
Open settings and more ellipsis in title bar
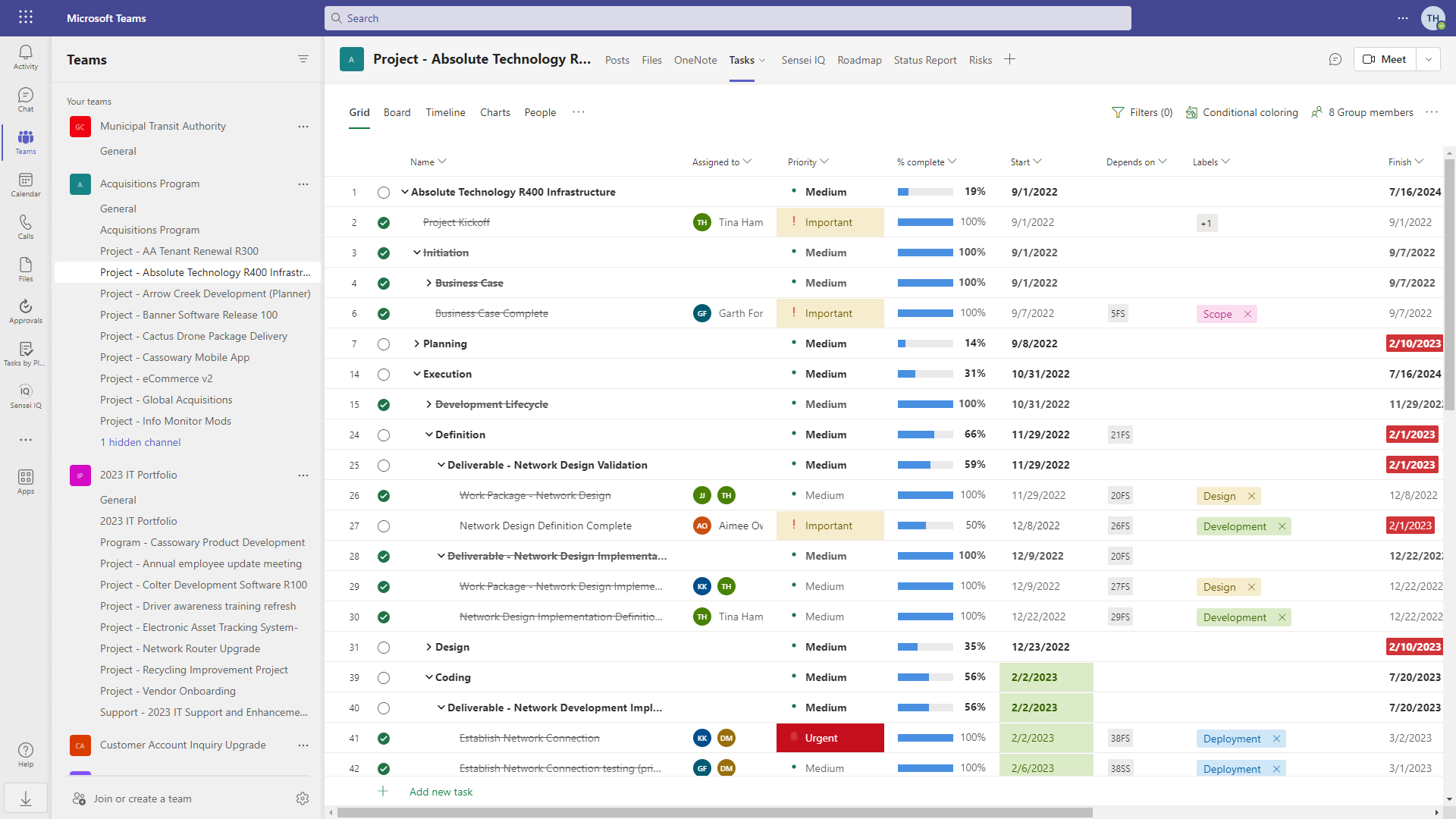click(1403, 18)
